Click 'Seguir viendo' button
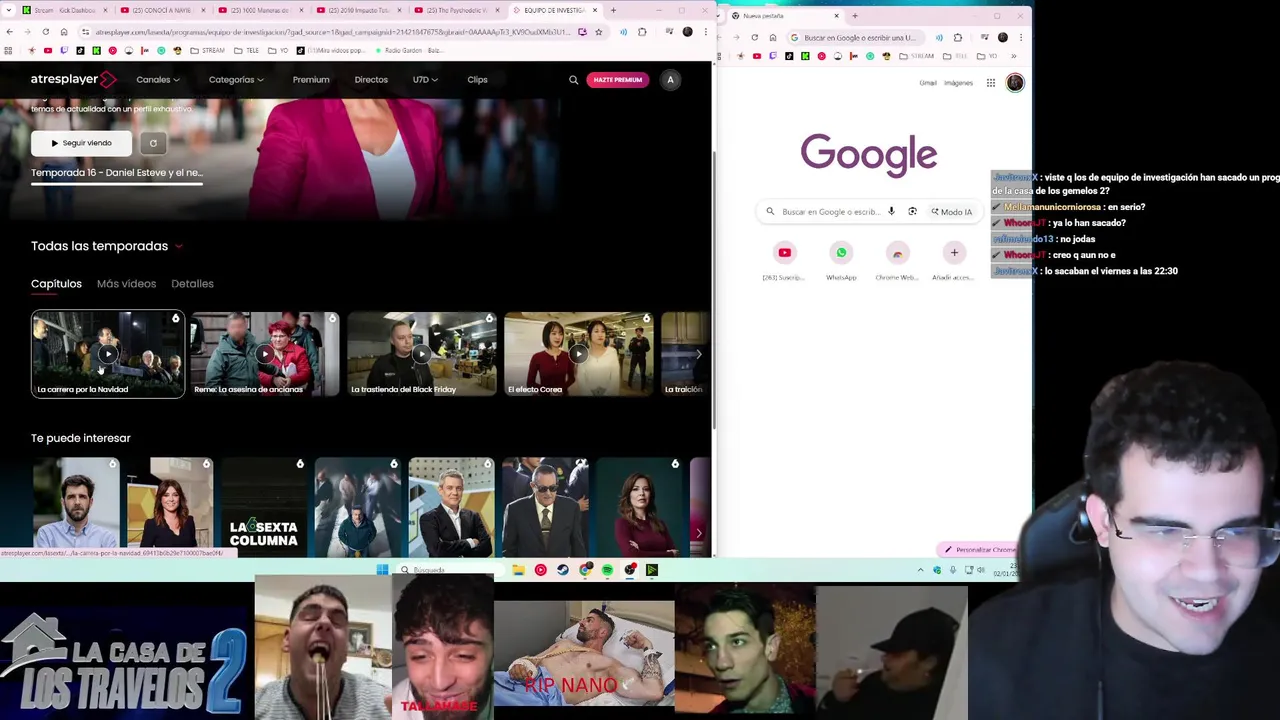The width and height of the screenshot is (1280, 720). (x=81, y=143)
